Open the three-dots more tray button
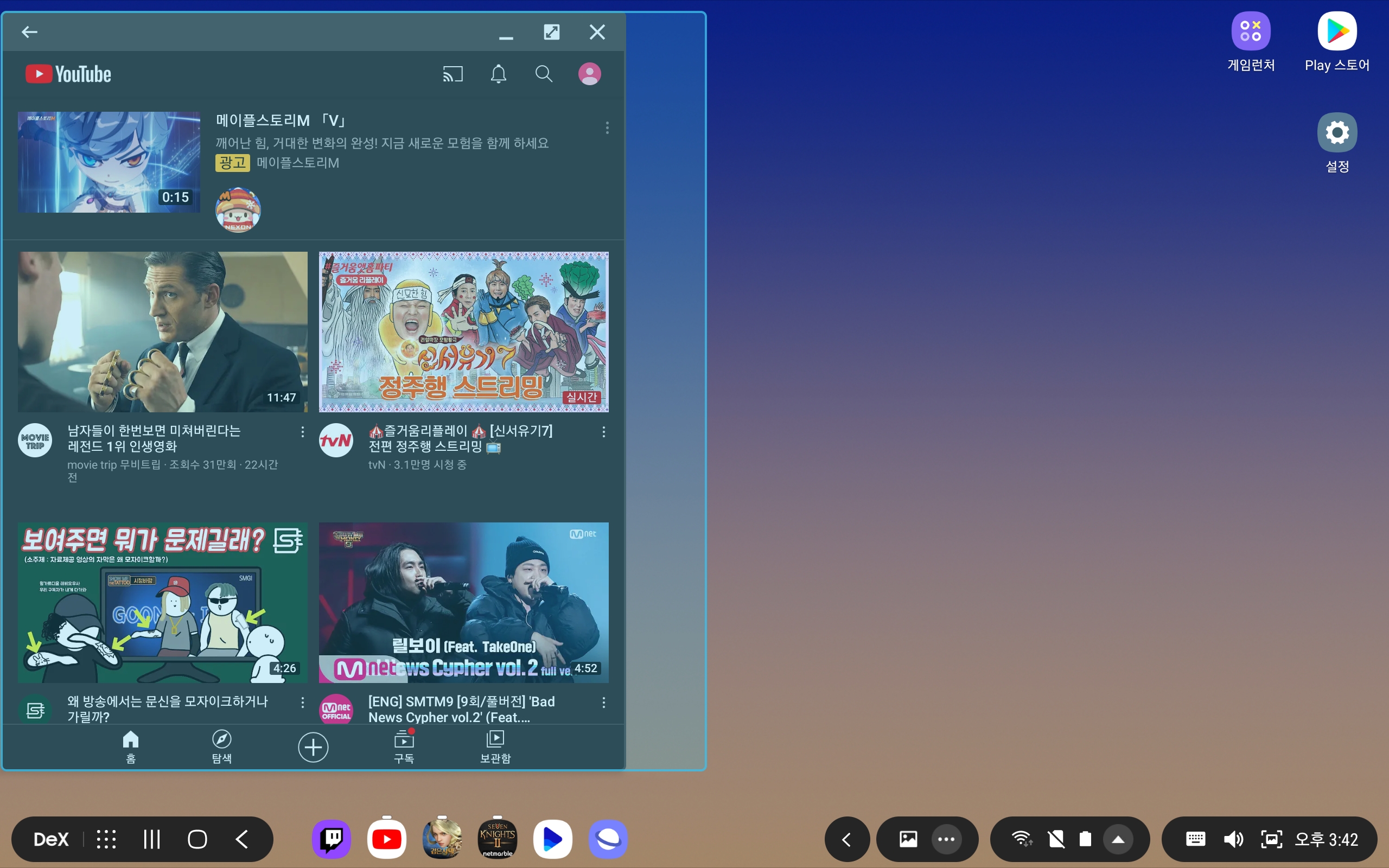Viewport: 1389px width, 868px height. pos(946,839)
